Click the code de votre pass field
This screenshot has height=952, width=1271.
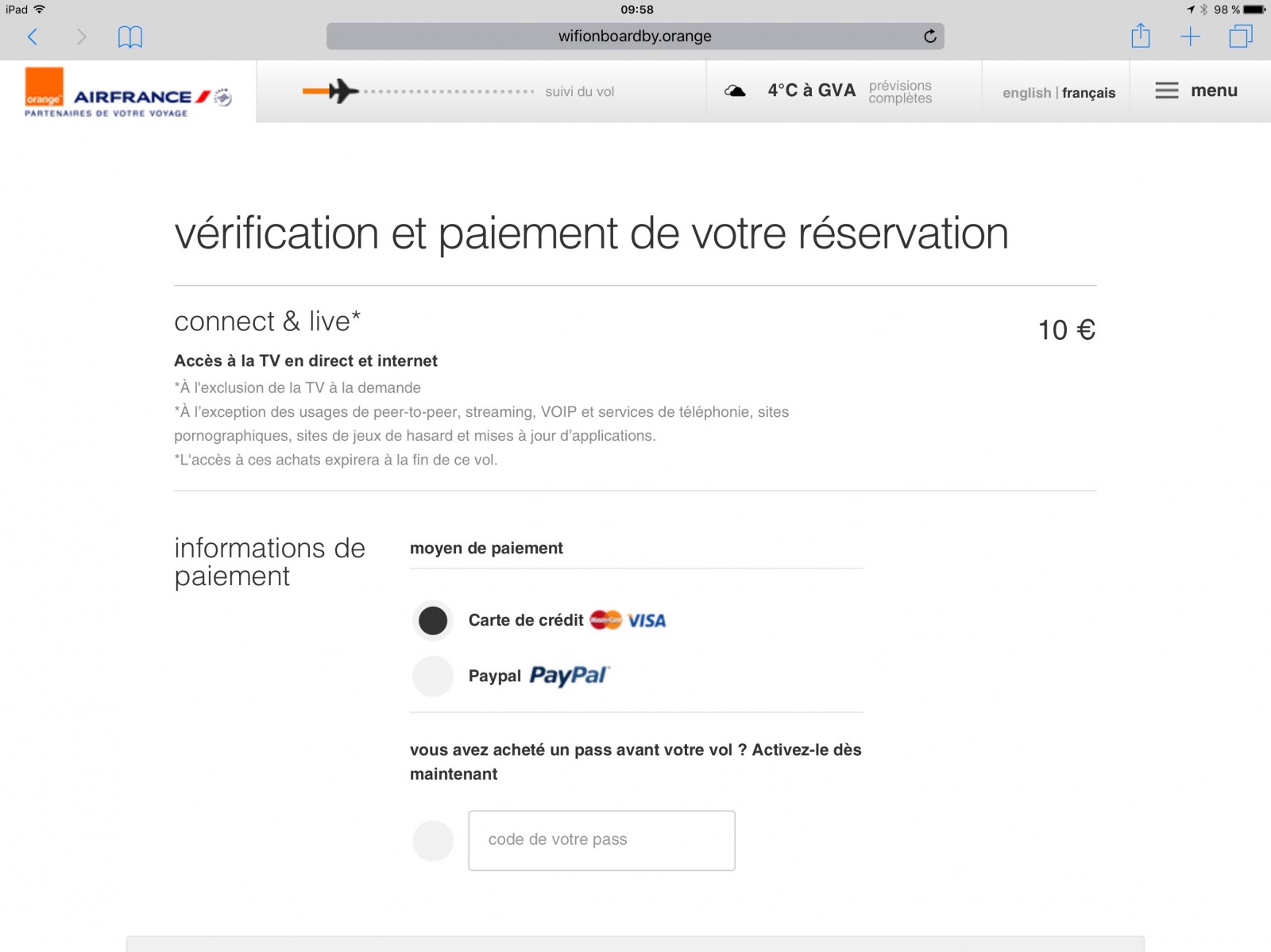pos(601,840)
